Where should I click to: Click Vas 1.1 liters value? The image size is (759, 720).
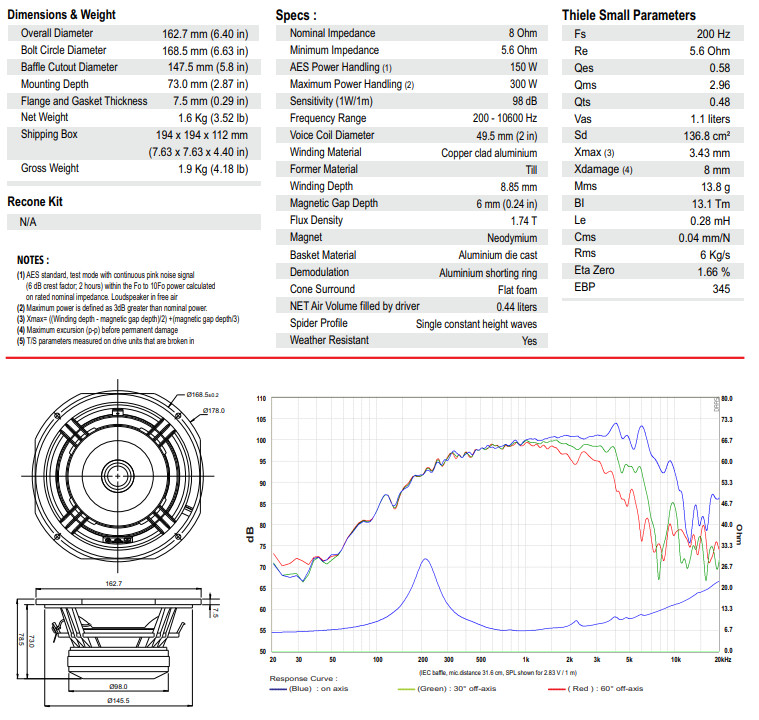(x=710, y=119)
